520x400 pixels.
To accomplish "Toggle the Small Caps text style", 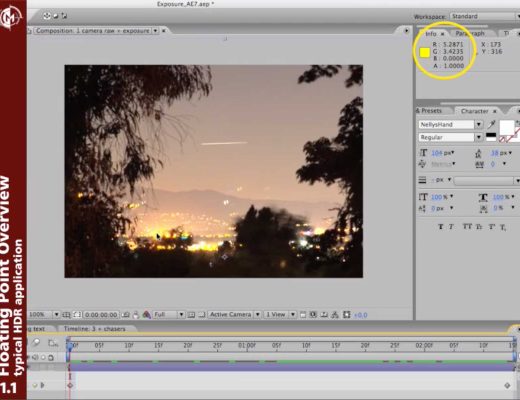I will (x=479, y=227).
